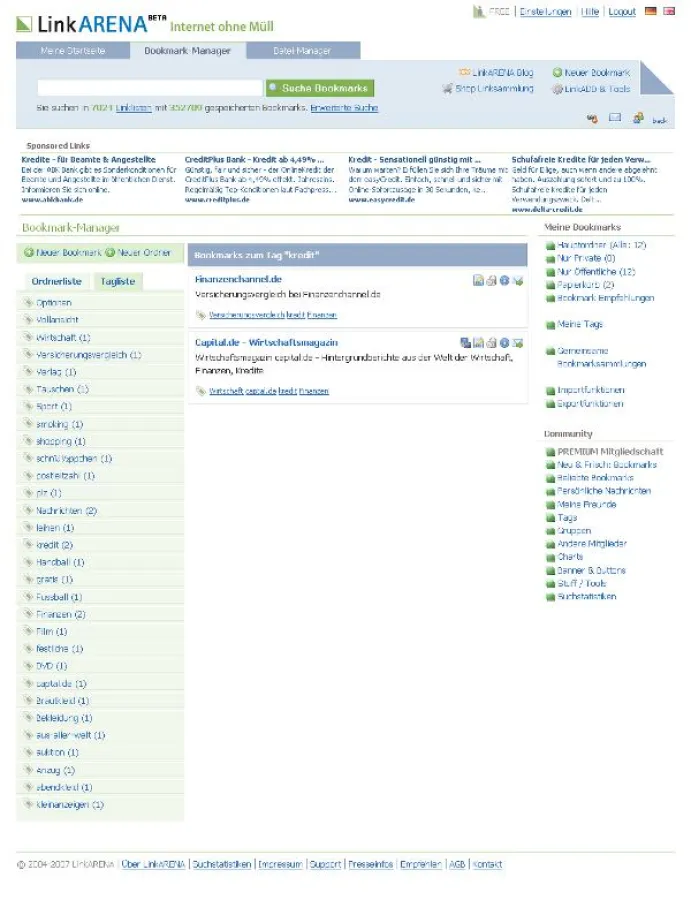Viewport: 691px width, 900px height.
Task: Select the Finanzen (2) tag
Action: pos(61,614)
